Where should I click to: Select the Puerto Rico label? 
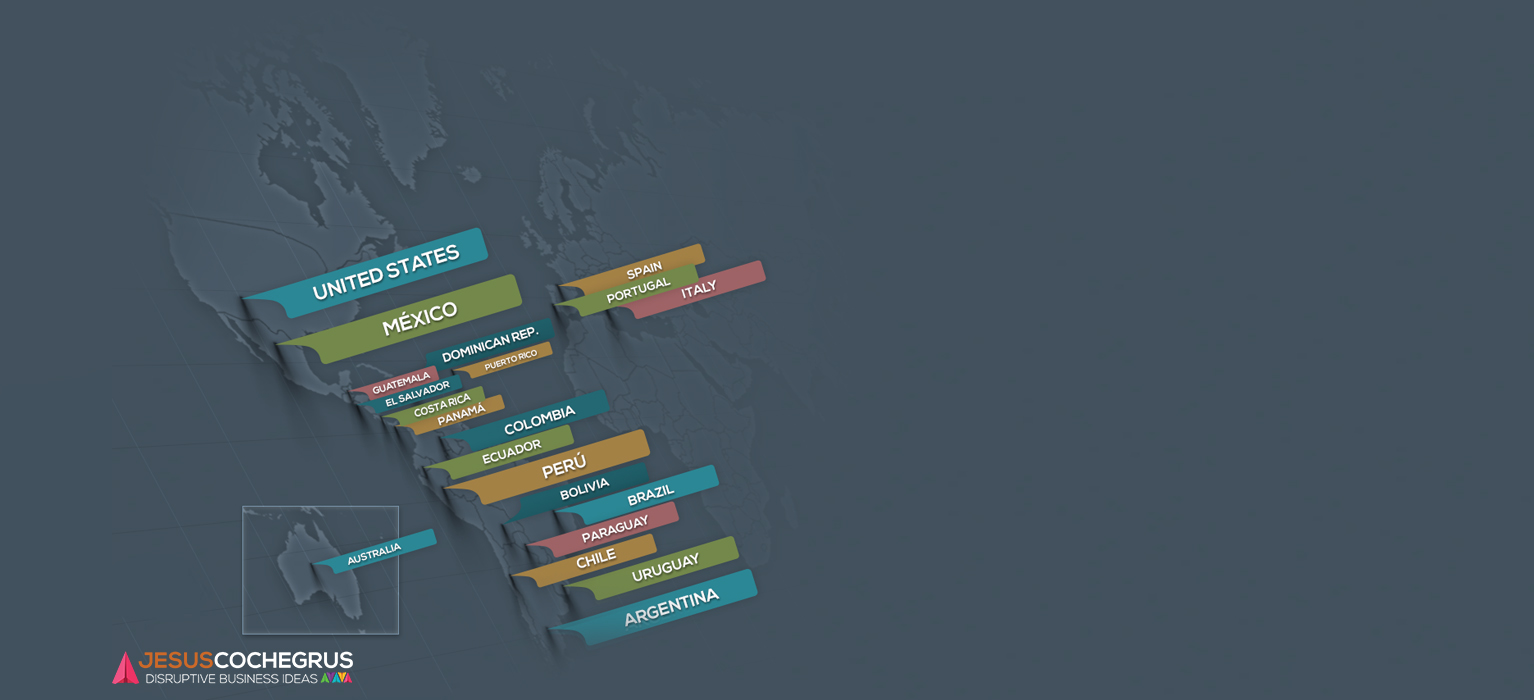[510, 360]
